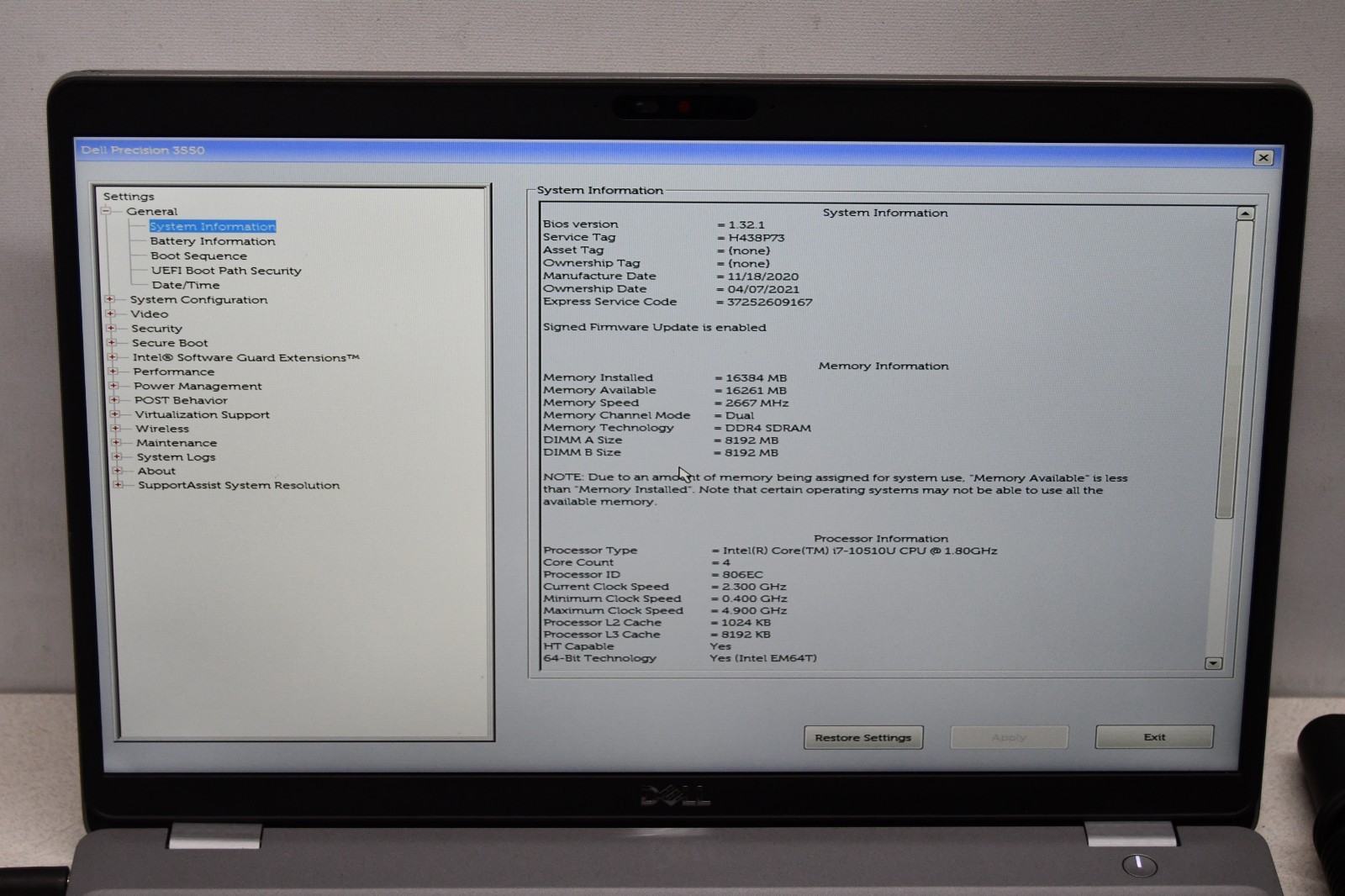This screenshot has width=1345, height=896.
Task: Click Processor ID value 806EC
Action: click(742, 575)
